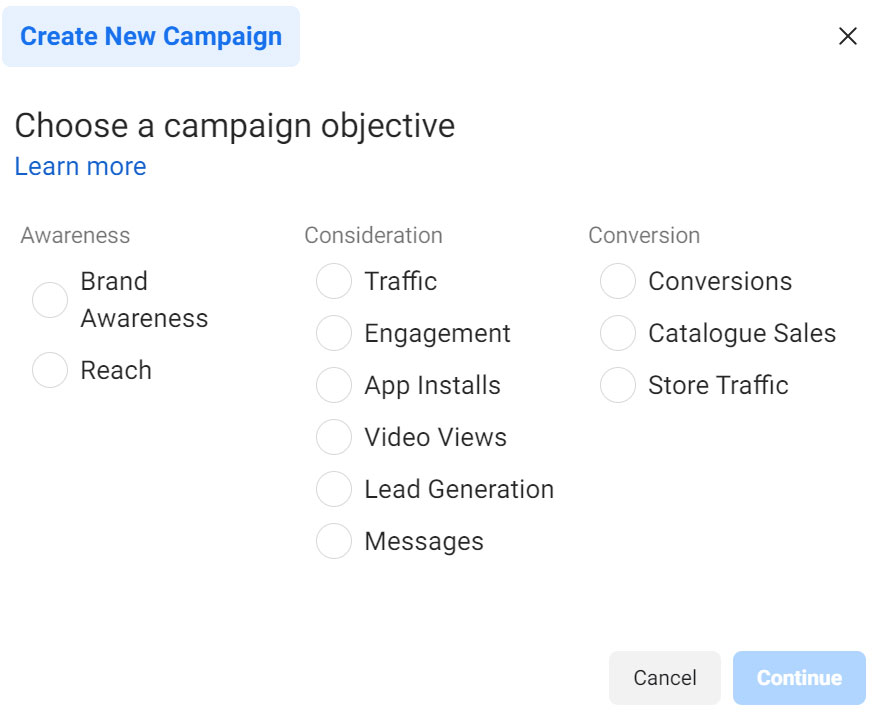The image size is (881, 715).
Task: Choose the Video Views radio button
Action: 334,438
